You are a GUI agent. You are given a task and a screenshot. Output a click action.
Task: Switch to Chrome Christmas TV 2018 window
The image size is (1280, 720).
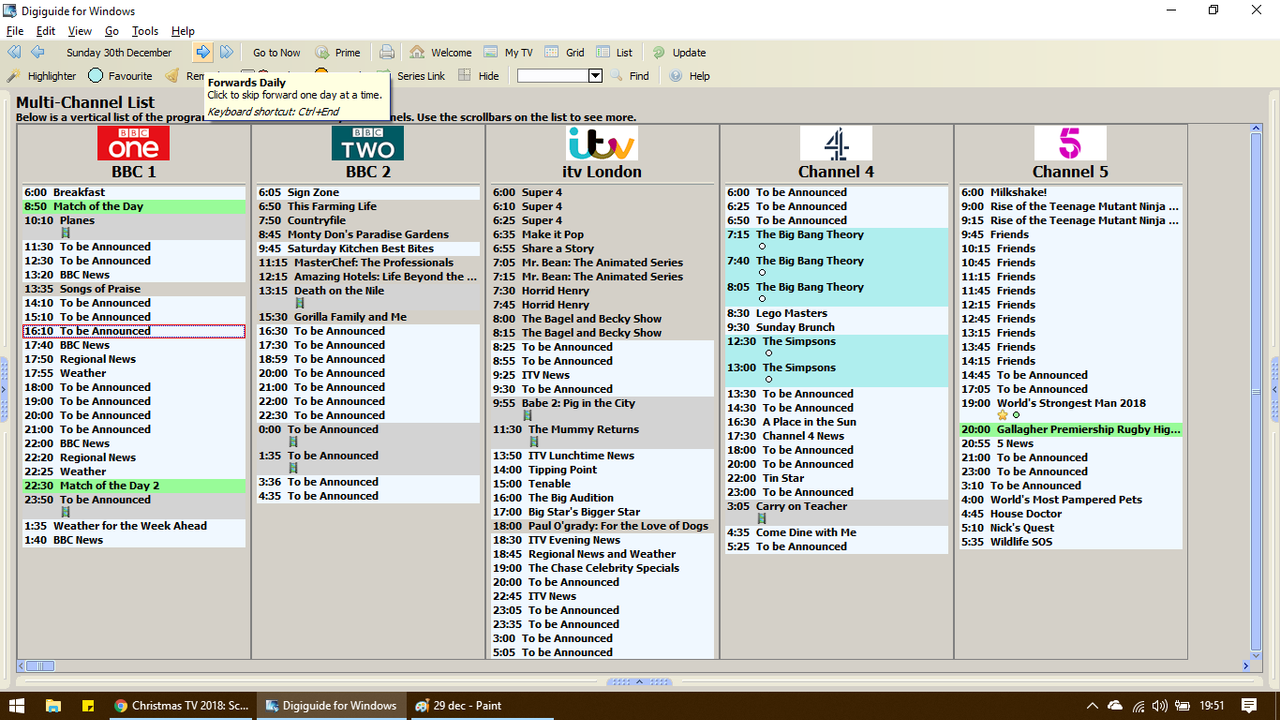(x=181, y=705)
